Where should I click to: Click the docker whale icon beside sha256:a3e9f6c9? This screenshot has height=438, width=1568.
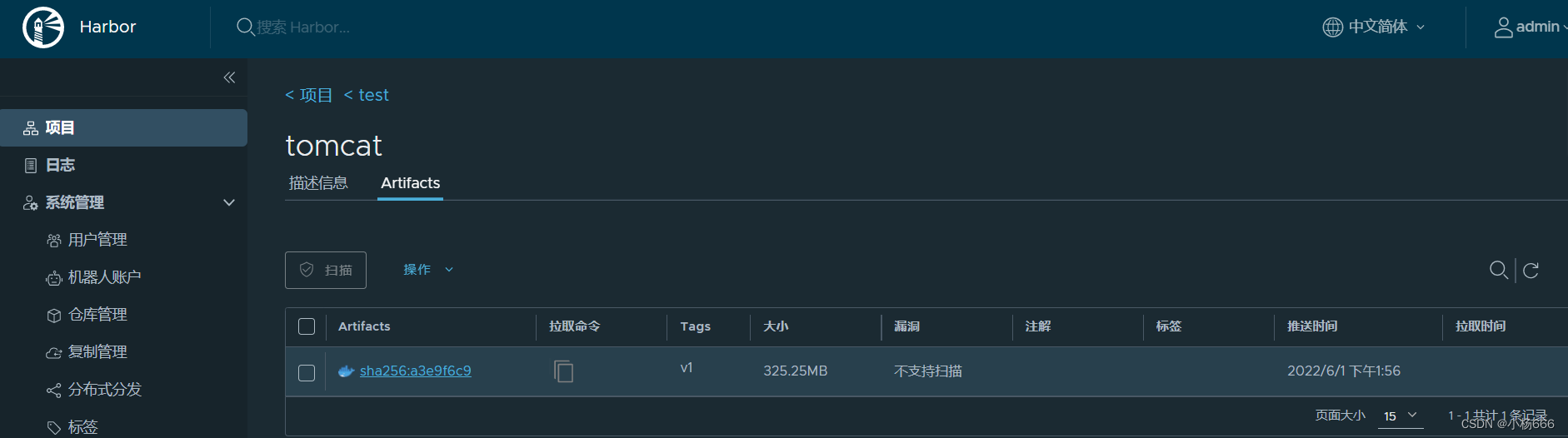(x=346, y=371)
